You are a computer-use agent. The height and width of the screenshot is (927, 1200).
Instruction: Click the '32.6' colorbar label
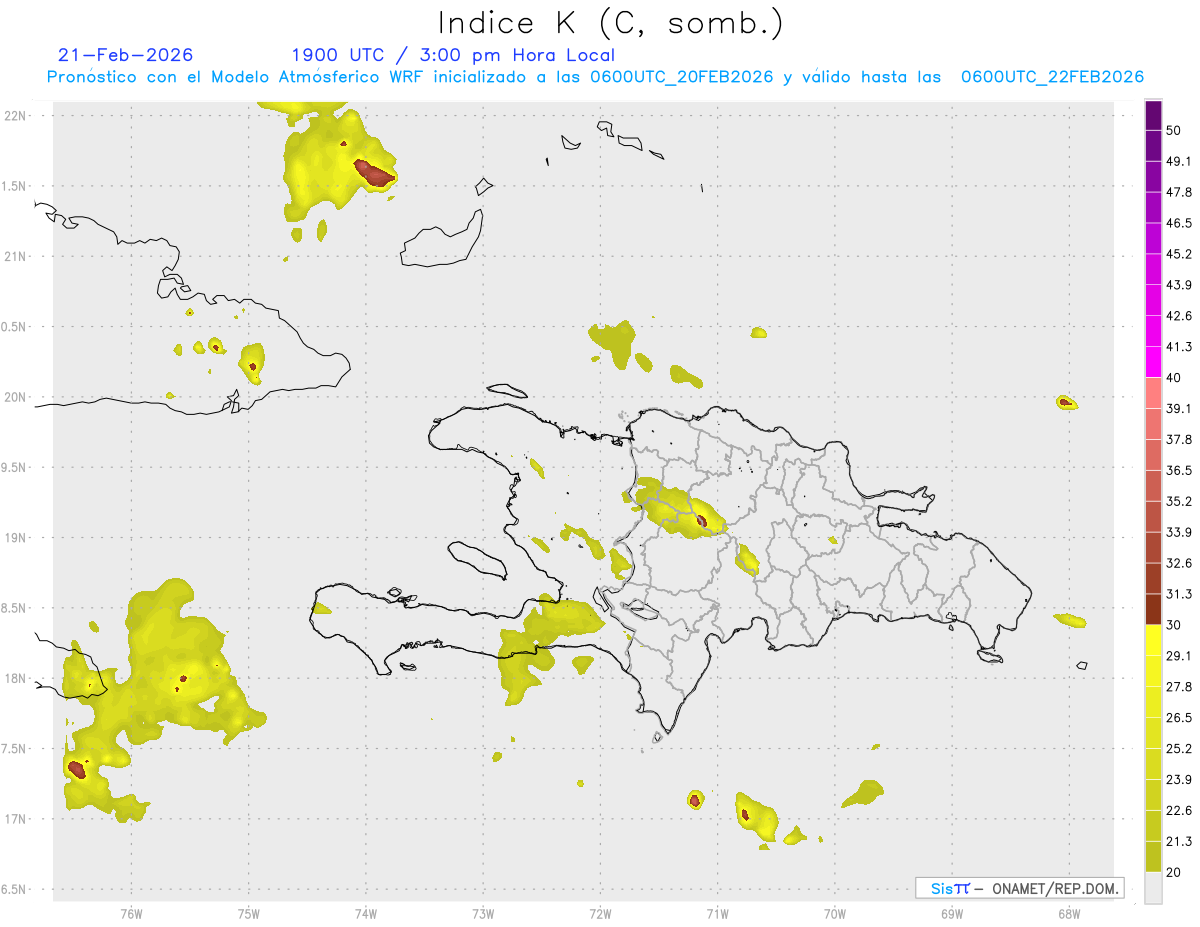click(x=1179, y=563)
